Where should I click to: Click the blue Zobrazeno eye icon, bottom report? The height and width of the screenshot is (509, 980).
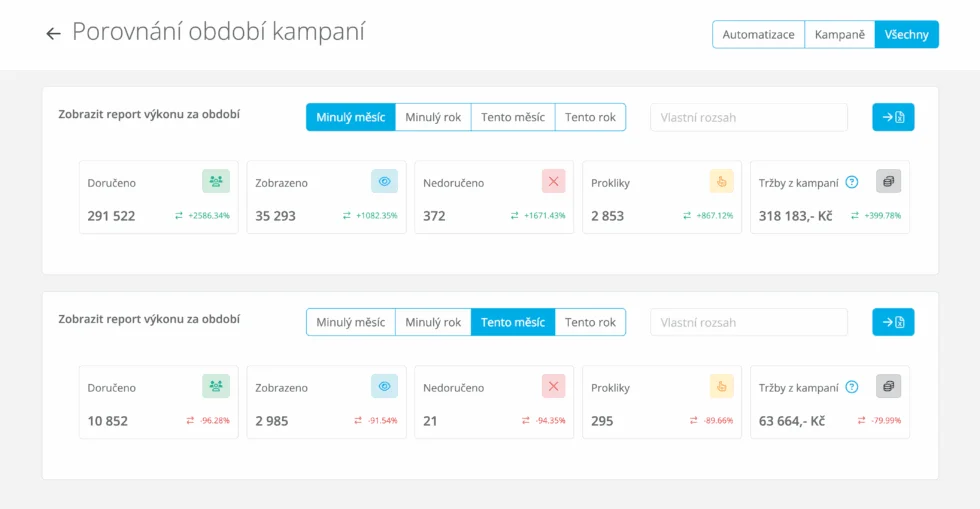(x=384, y=386)
